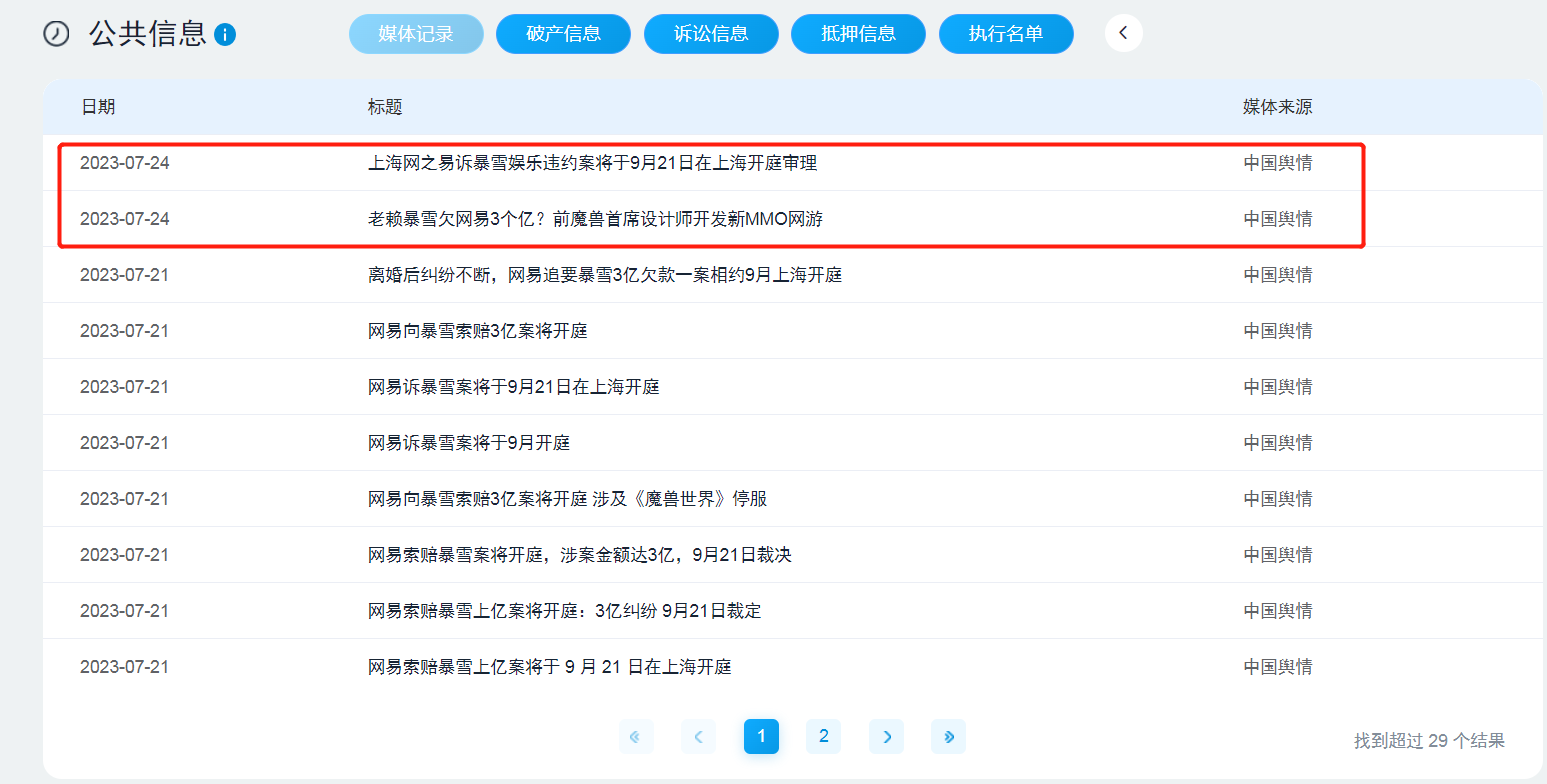Go to the next page arrow

tap(886, 737)
